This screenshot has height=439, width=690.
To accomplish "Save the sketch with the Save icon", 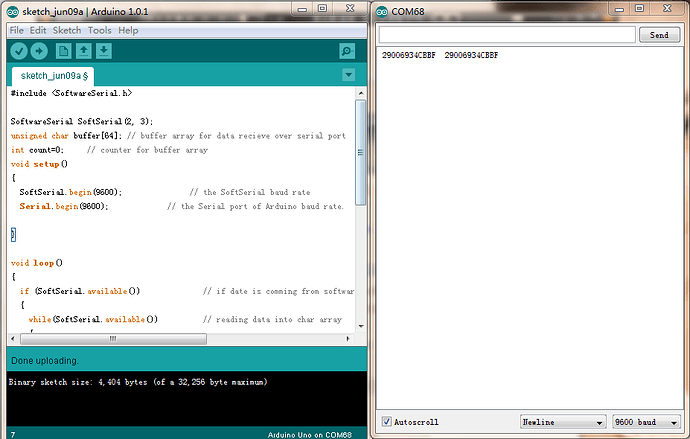I will (x=103, y=51).
